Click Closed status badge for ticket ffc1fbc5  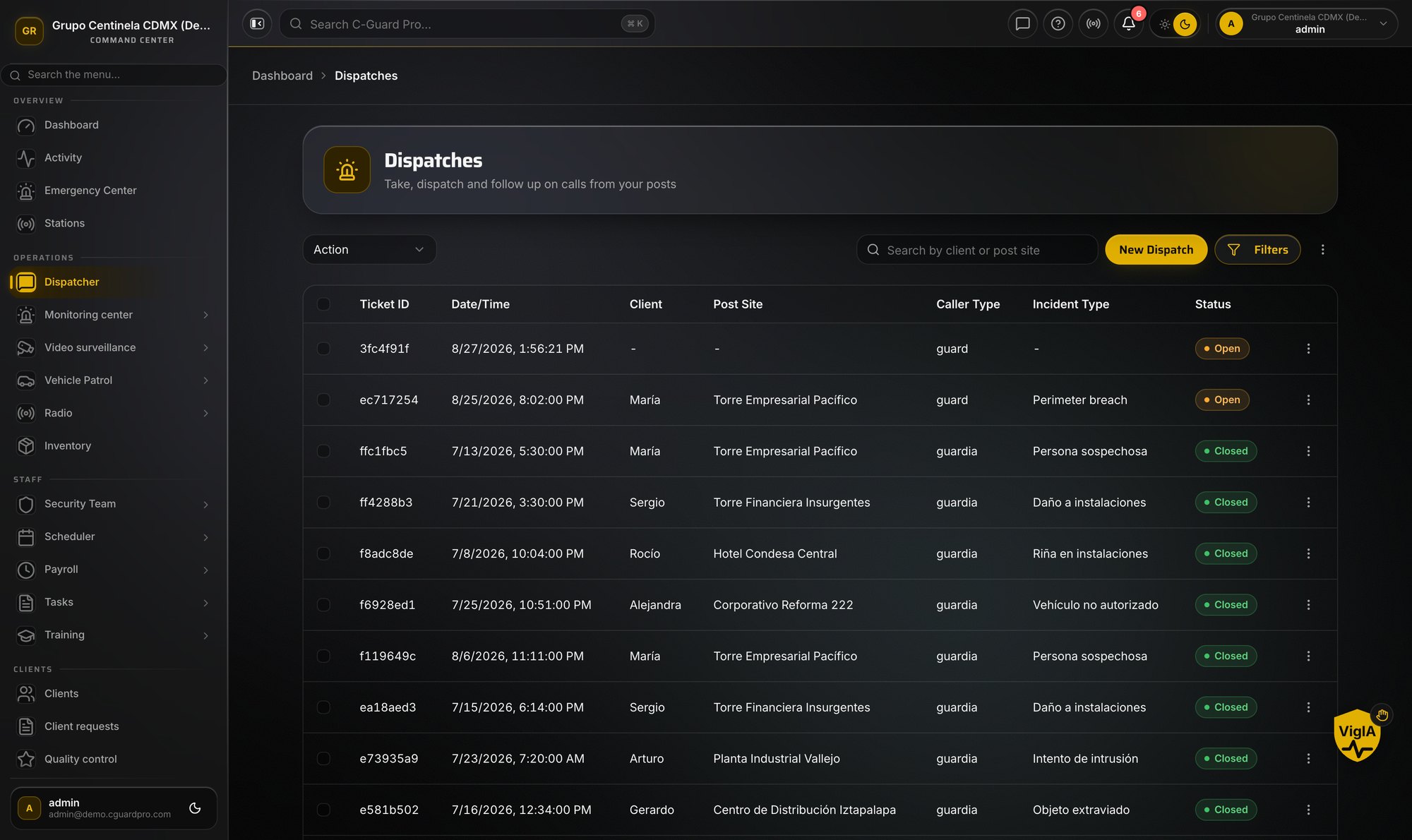(1226, 451)
